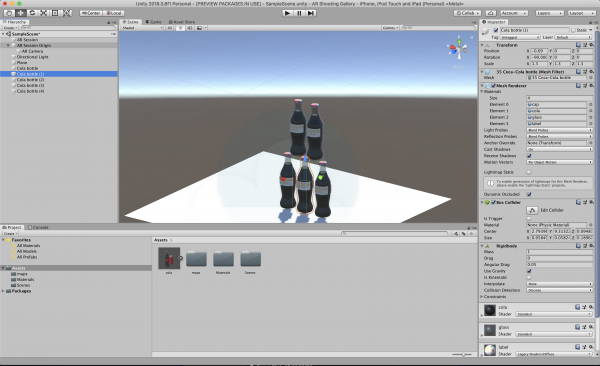
Task: Expand Rigidbody Constraints foldout
Action: 482,297
